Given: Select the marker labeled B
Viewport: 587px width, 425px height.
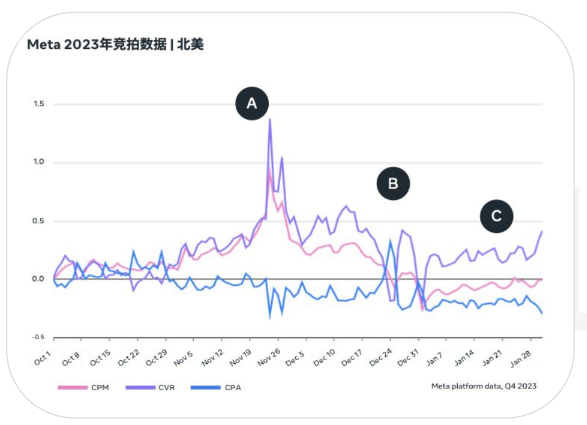Looking at the screenshot, I should 393,183.
